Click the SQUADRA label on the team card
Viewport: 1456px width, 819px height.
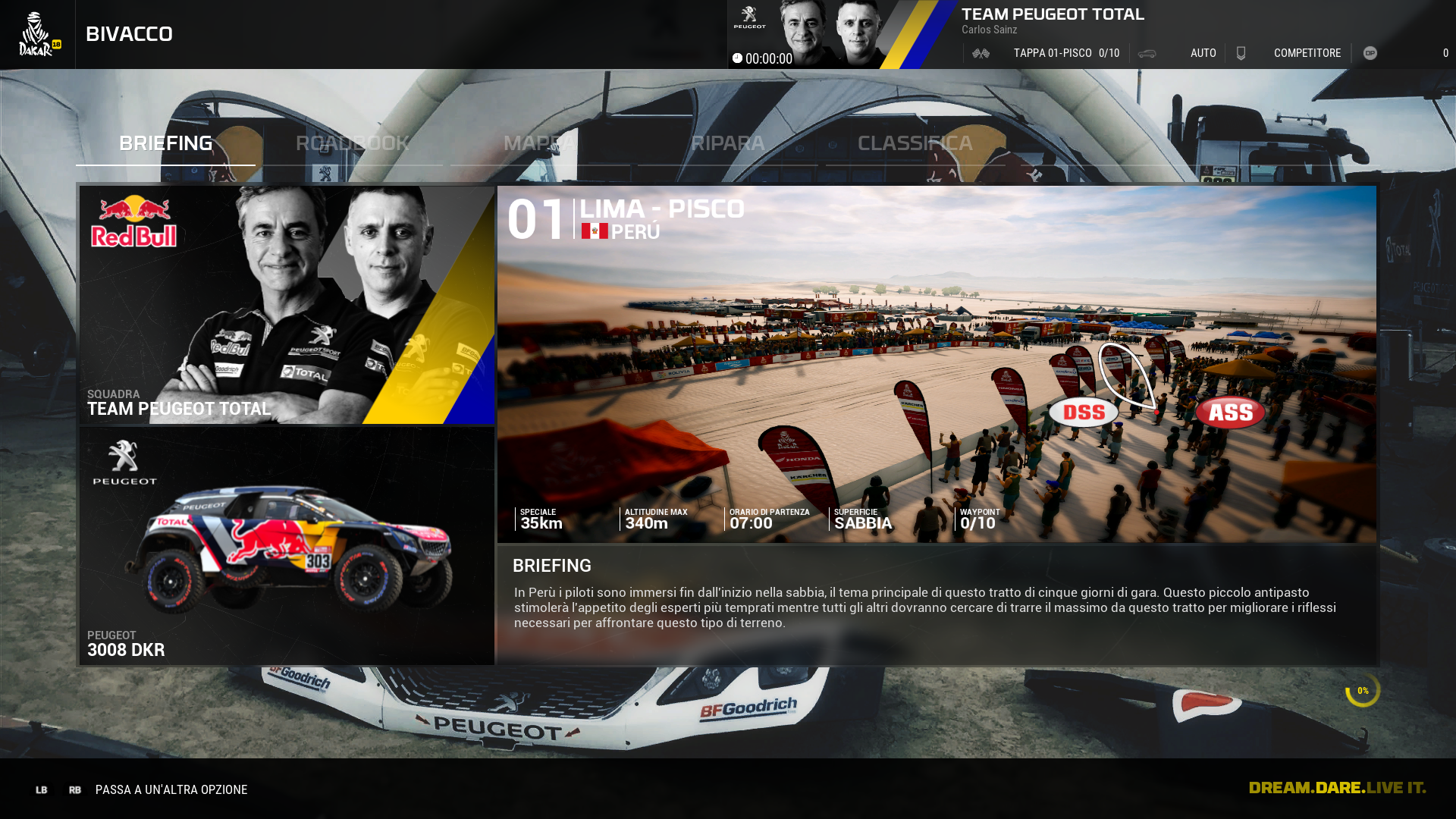pyautogui.click(x=114, y=394)
